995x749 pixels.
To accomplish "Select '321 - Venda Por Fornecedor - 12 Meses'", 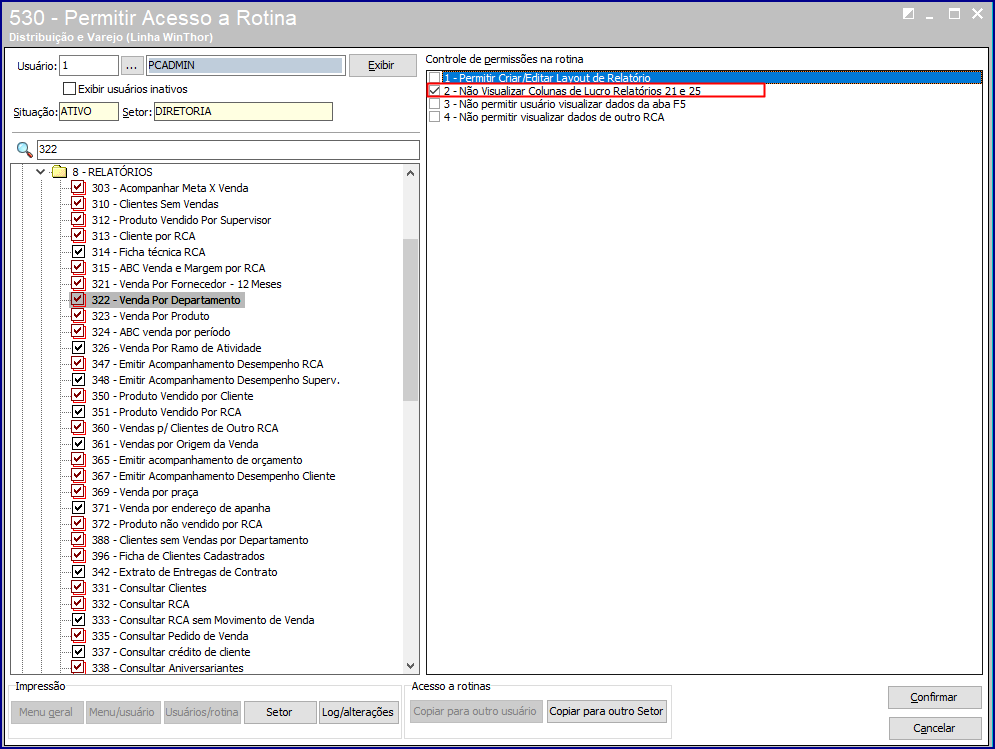I will tap(187, 284).
